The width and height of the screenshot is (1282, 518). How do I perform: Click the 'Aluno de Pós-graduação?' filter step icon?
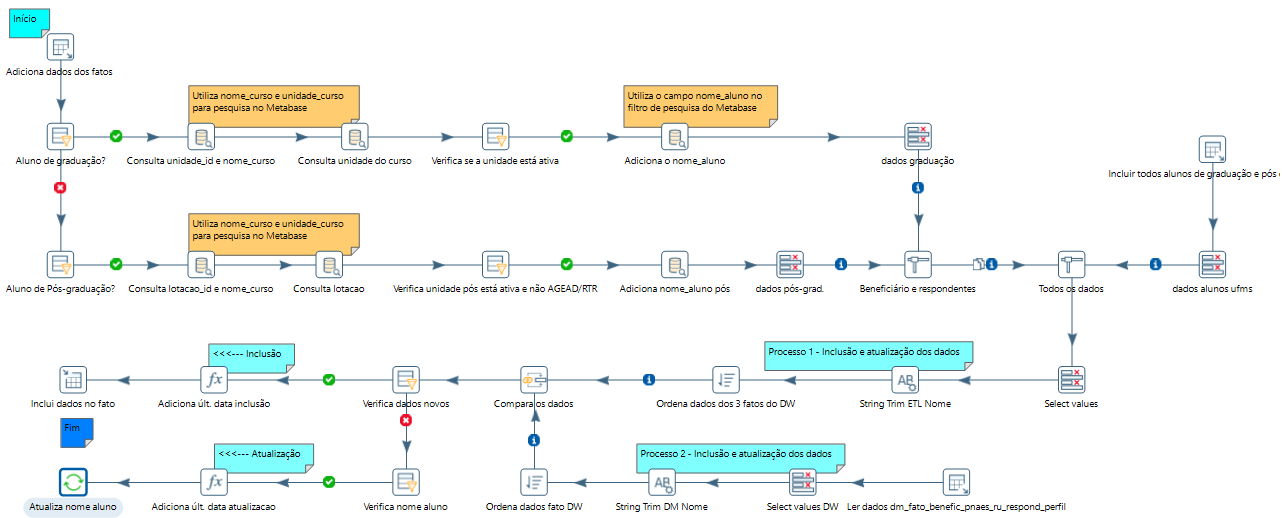click(61, 265)
